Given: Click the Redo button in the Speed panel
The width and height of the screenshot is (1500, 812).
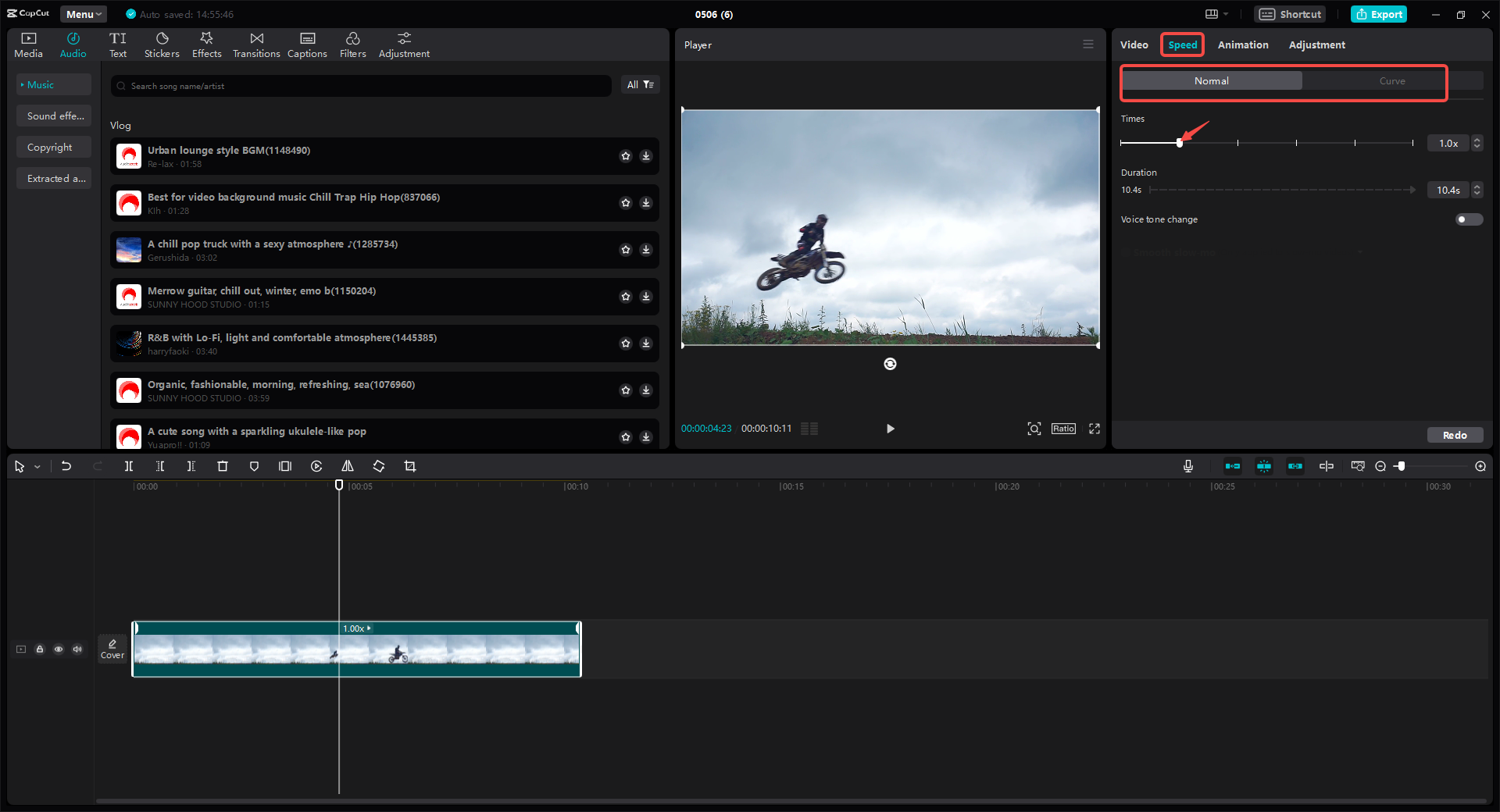Looking at the screenshot, I should tap(1455, 435).
